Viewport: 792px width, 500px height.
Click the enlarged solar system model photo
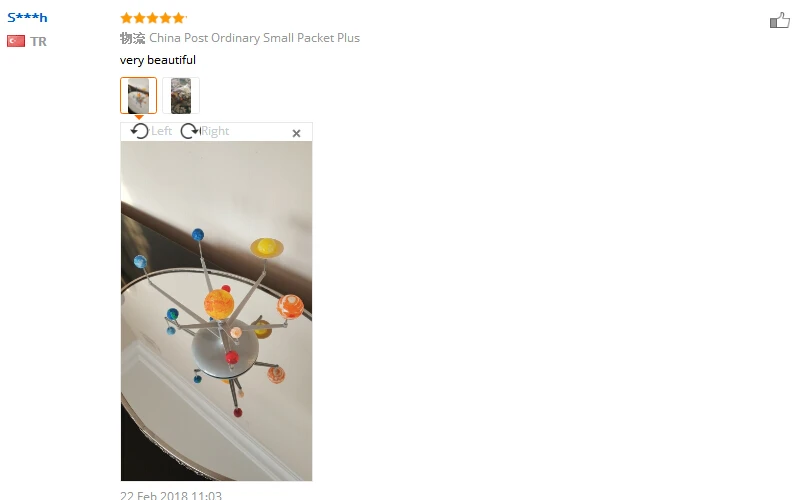click(216, 311)
